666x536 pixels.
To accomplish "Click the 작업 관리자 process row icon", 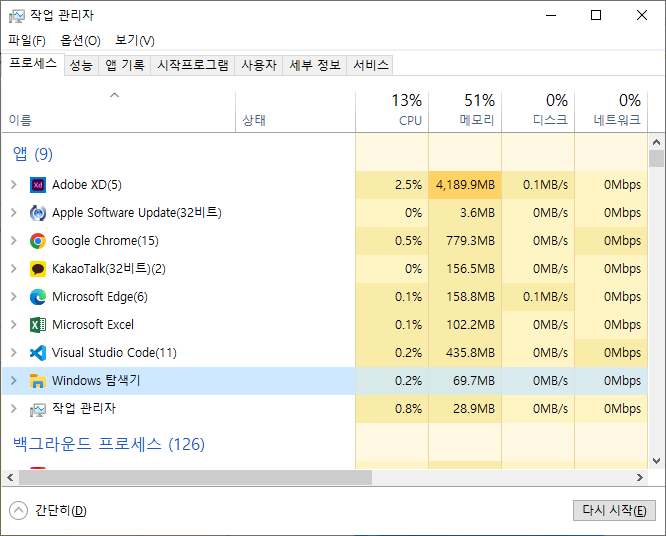I will pyautogui.click(x=38, y=409).
